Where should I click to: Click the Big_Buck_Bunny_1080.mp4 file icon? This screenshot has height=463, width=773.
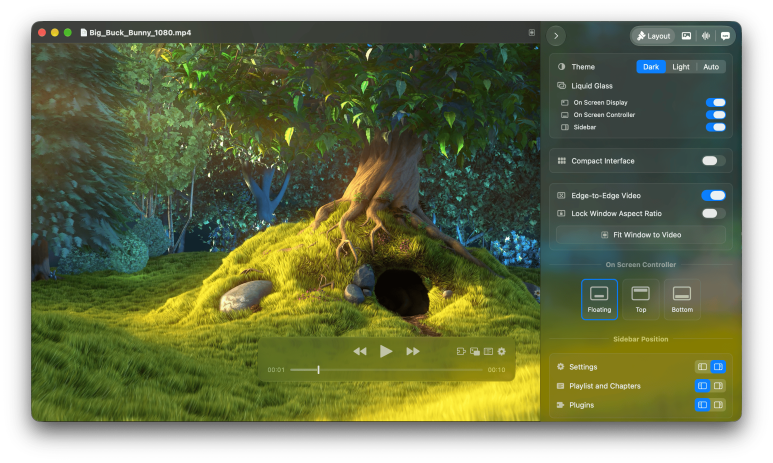coord(83,33)
